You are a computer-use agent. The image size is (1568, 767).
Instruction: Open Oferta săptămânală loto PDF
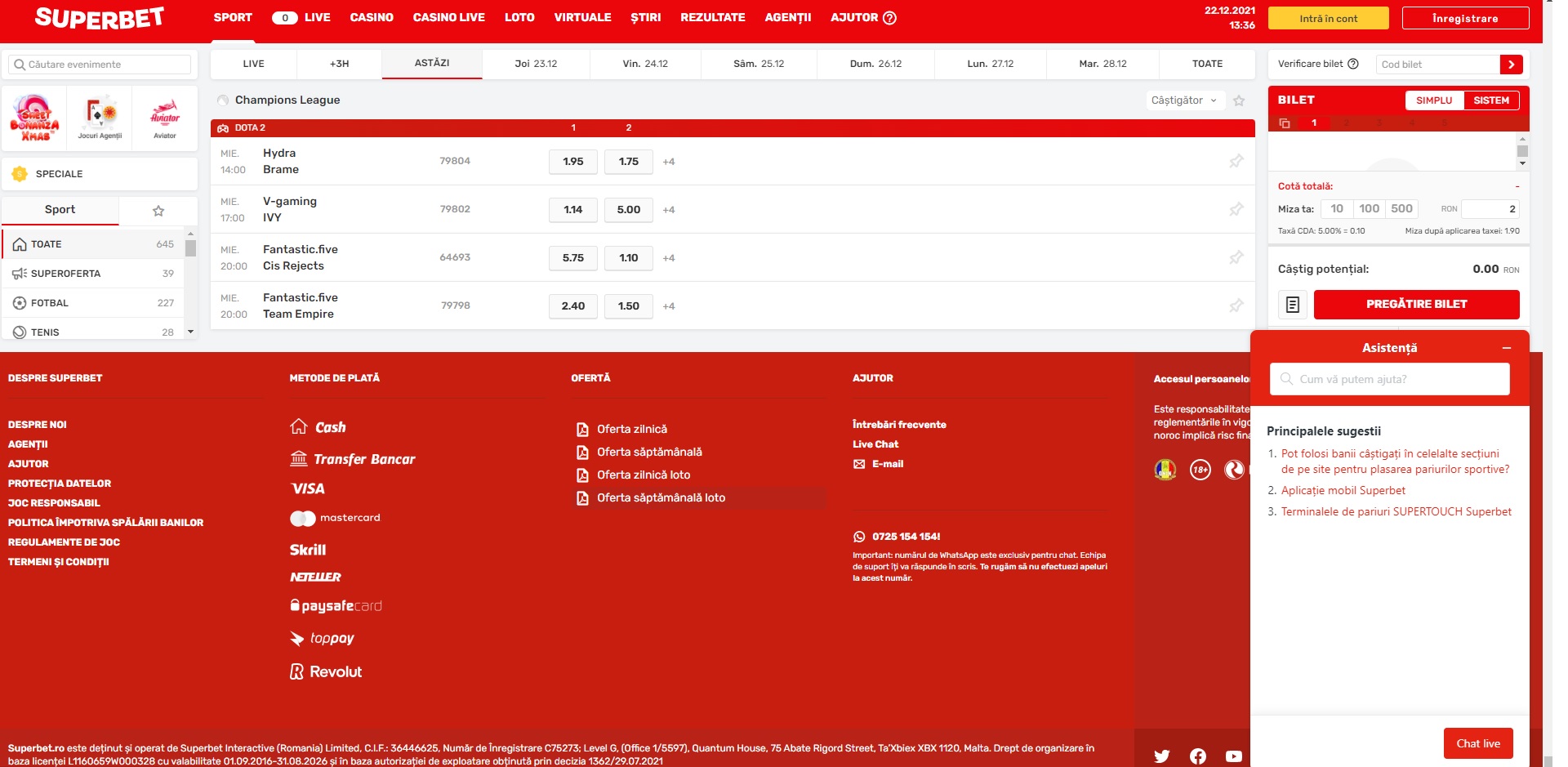click(651, 497)
